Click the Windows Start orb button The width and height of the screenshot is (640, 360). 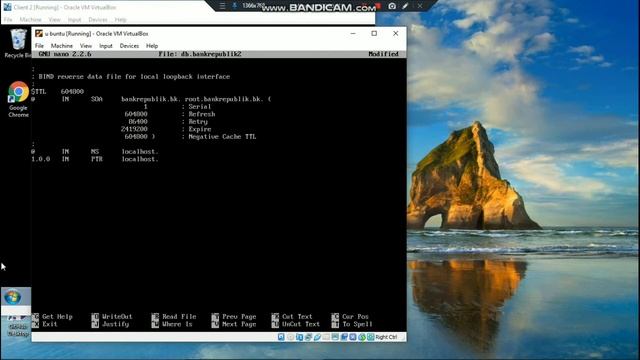[13, 297]
